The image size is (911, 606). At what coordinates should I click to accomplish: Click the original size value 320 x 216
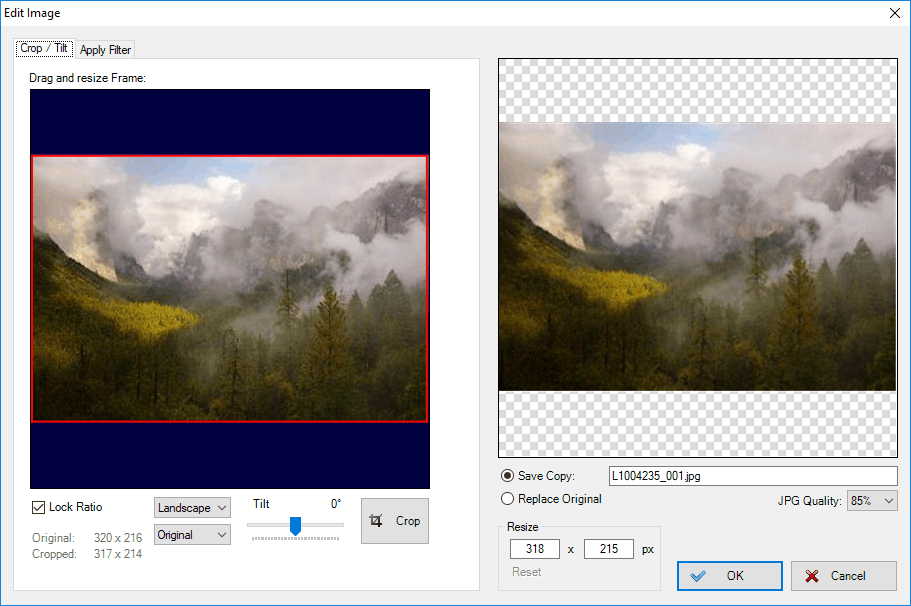(x=118, y=538)
